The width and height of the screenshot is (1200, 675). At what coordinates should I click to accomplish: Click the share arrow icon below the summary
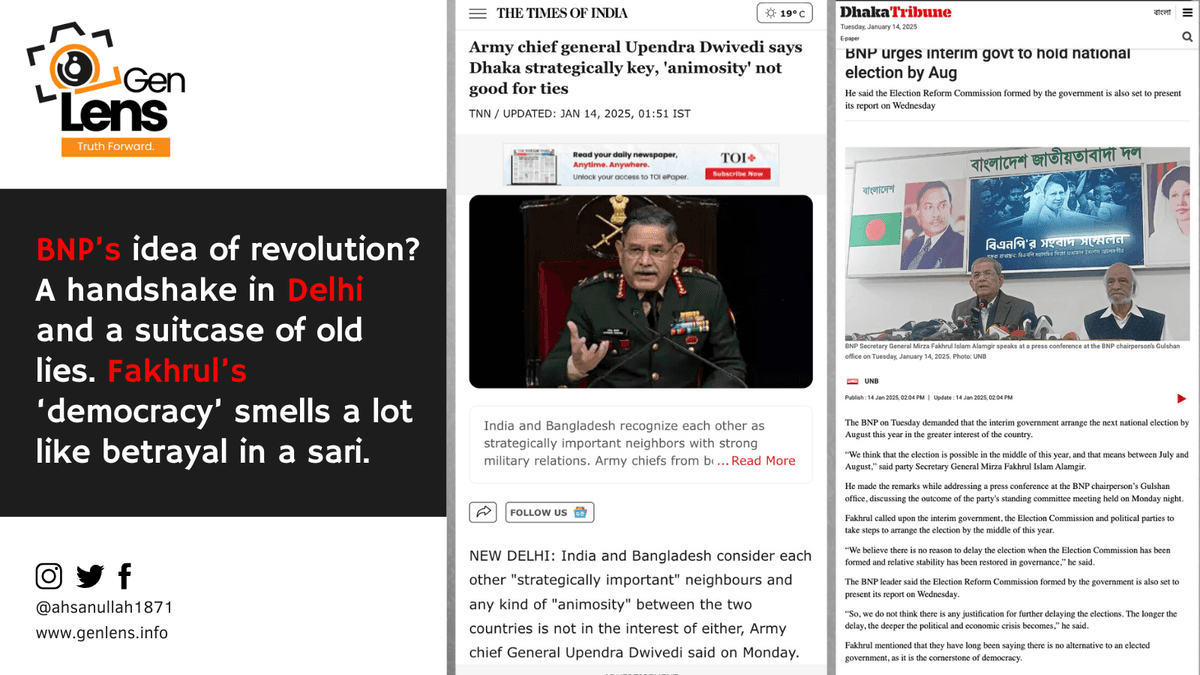483,512
